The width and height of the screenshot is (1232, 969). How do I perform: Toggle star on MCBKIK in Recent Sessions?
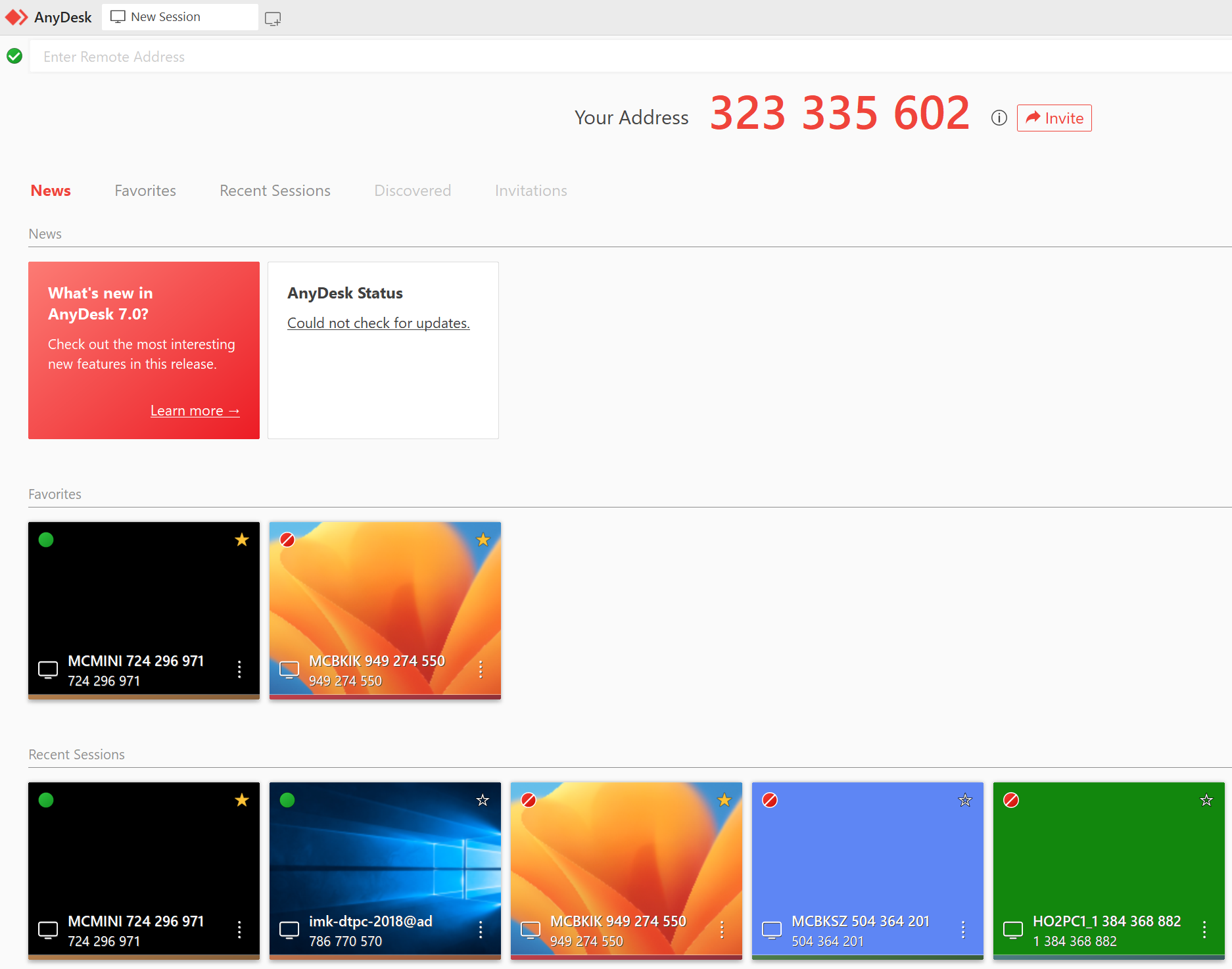point(724,800)
